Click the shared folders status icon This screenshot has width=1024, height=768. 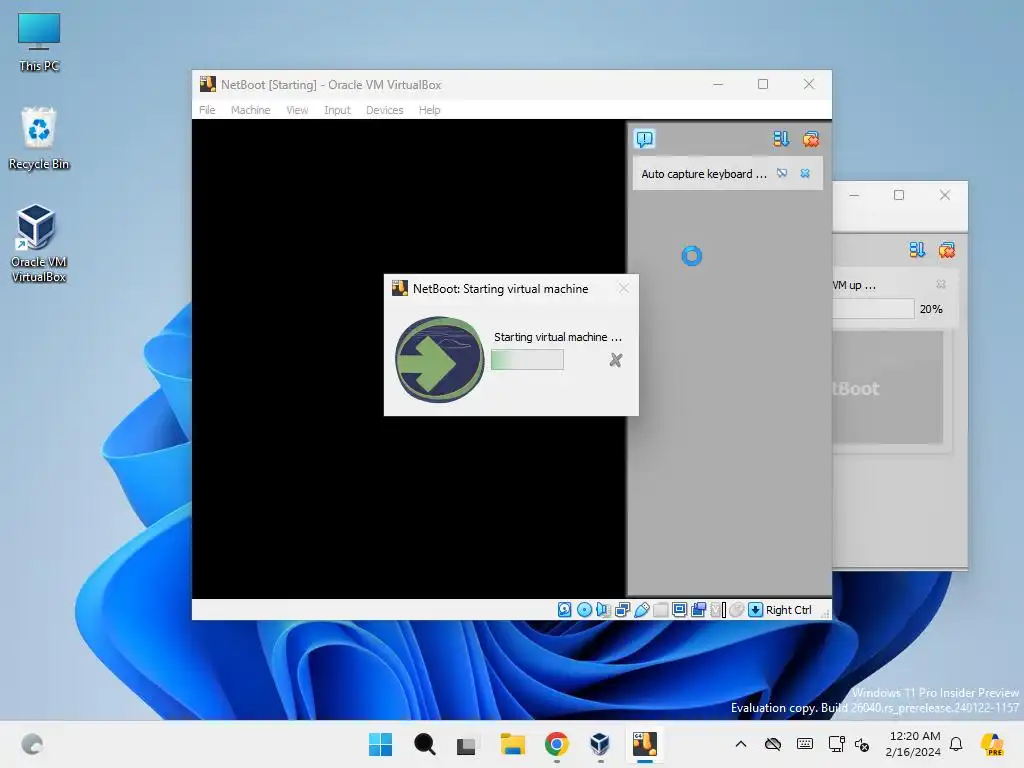tap(660, 609)
